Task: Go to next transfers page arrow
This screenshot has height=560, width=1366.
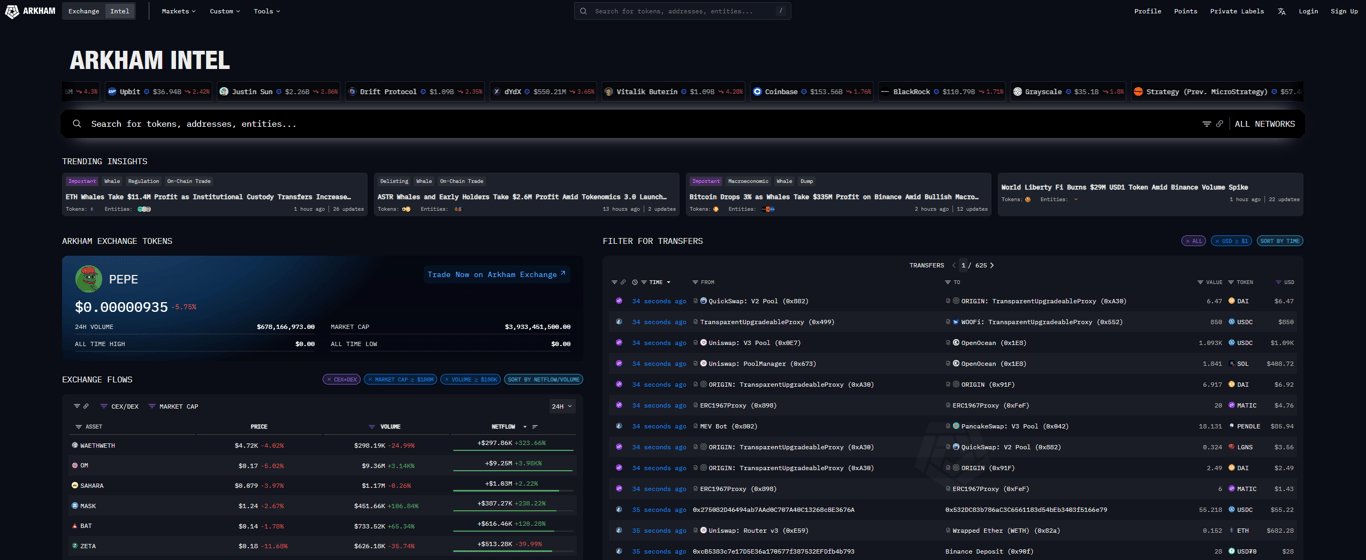Action: (991, 265)
